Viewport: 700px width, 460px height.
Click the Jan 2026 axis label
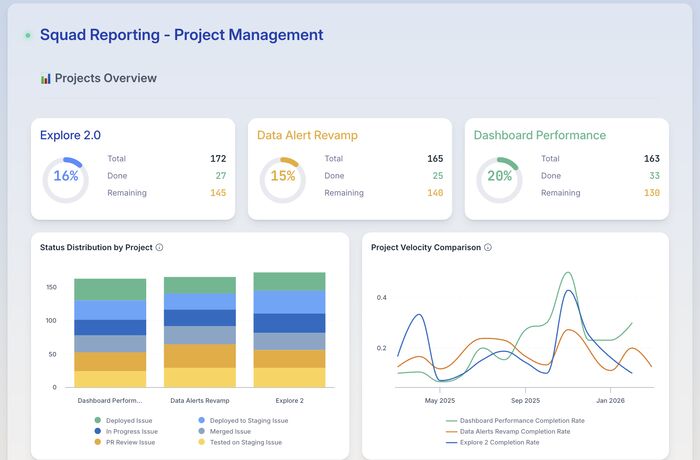pyautogui.click(x=610, y=401)
